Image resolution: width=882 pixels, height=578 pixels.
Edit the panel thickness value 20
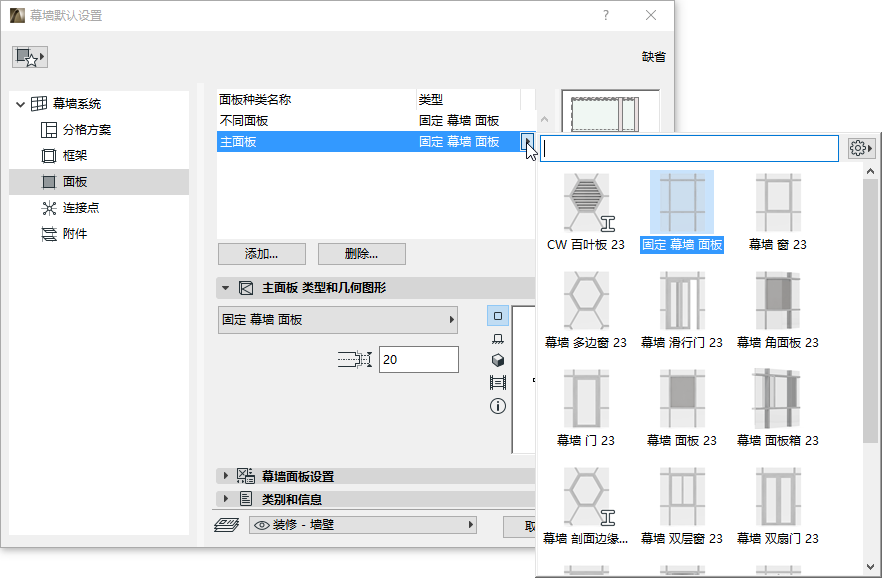tap(418, 359)
